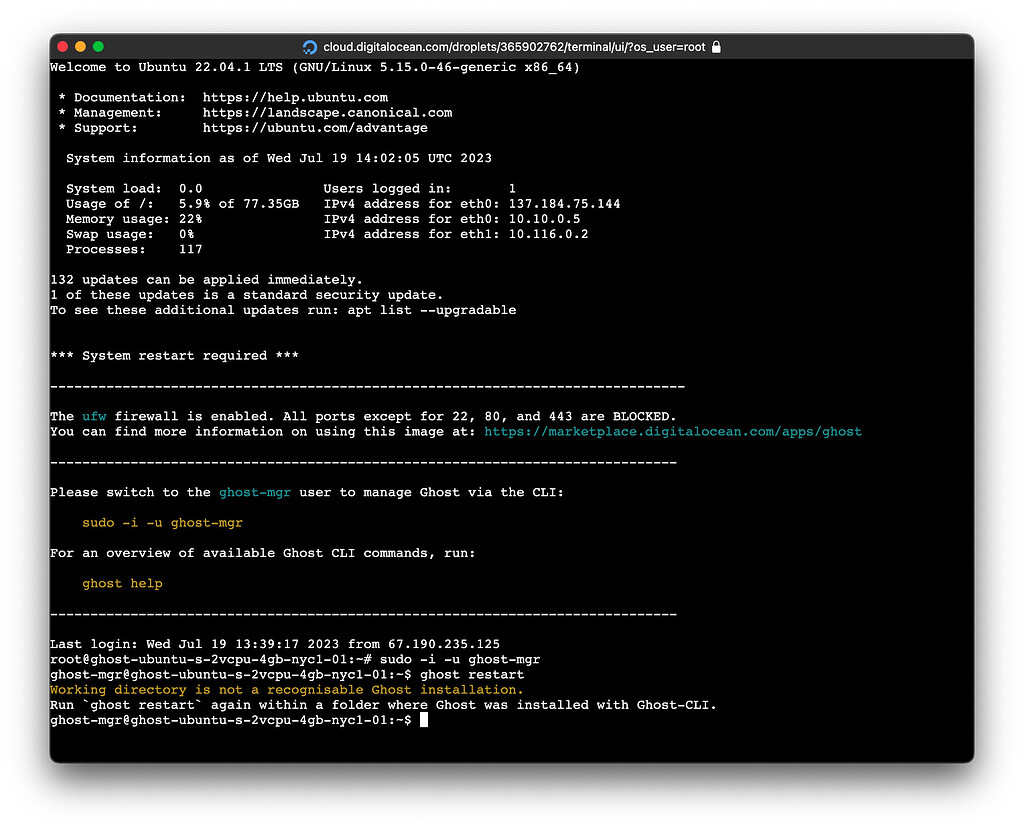The height and width of the screenshot is (829, 1024).
Task: Click the DigitalOcean logo in the address bar
Action: coord(311,47)
